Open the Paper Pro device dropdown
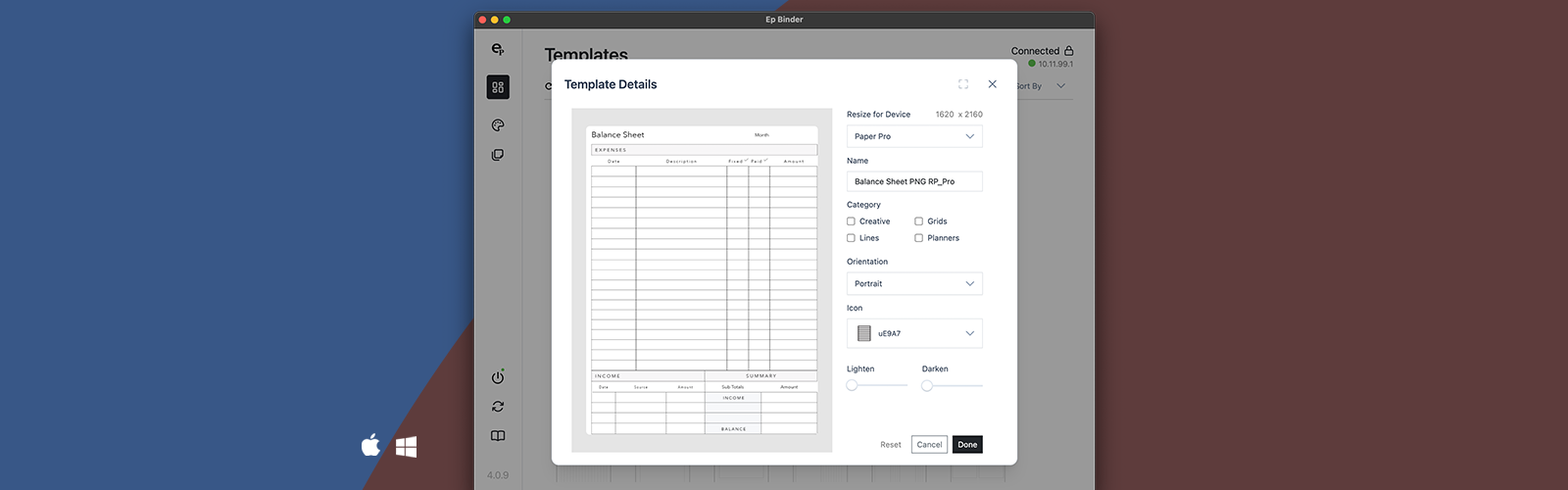The width and height of the screenshot is (1568, 490). click(914, 136)
